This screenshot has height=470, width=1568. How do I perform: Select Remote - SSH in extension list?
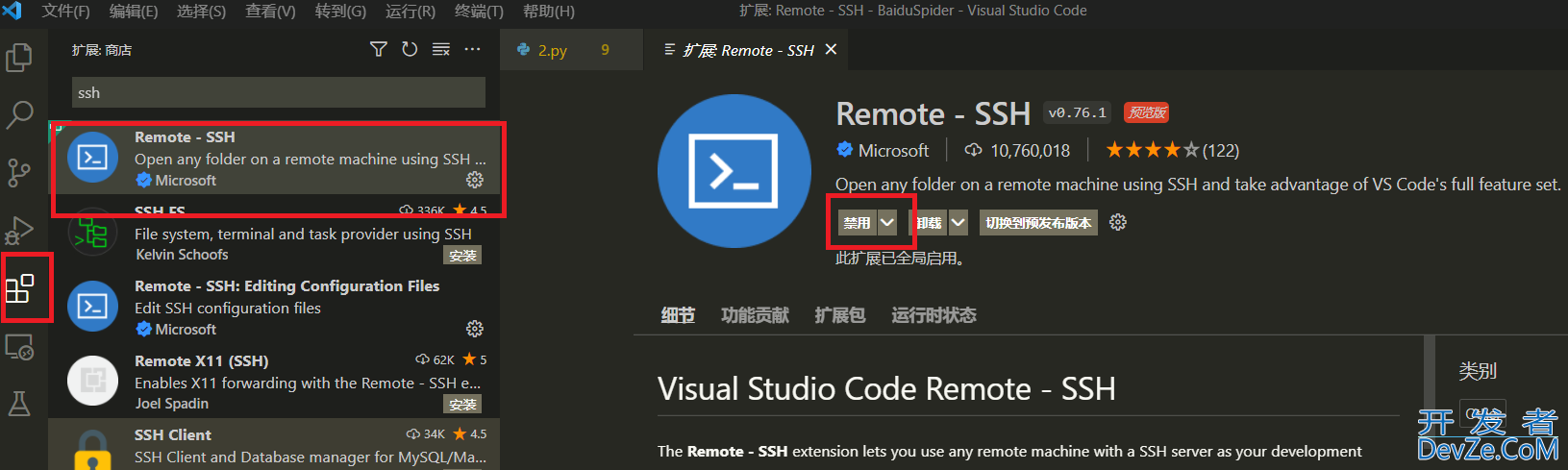[x=275, y=159]
